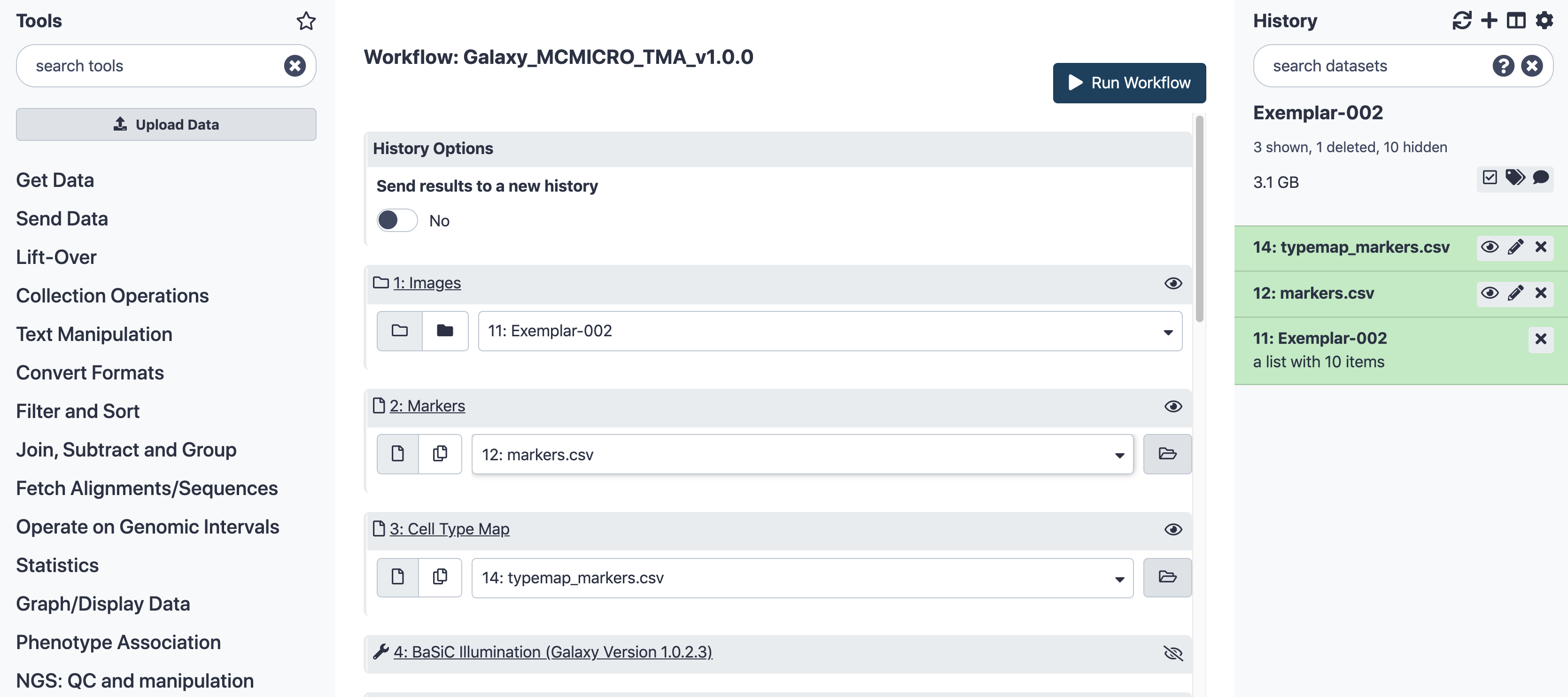
Task: Create new history with plus icon
Action: [x=1489, y=21]
